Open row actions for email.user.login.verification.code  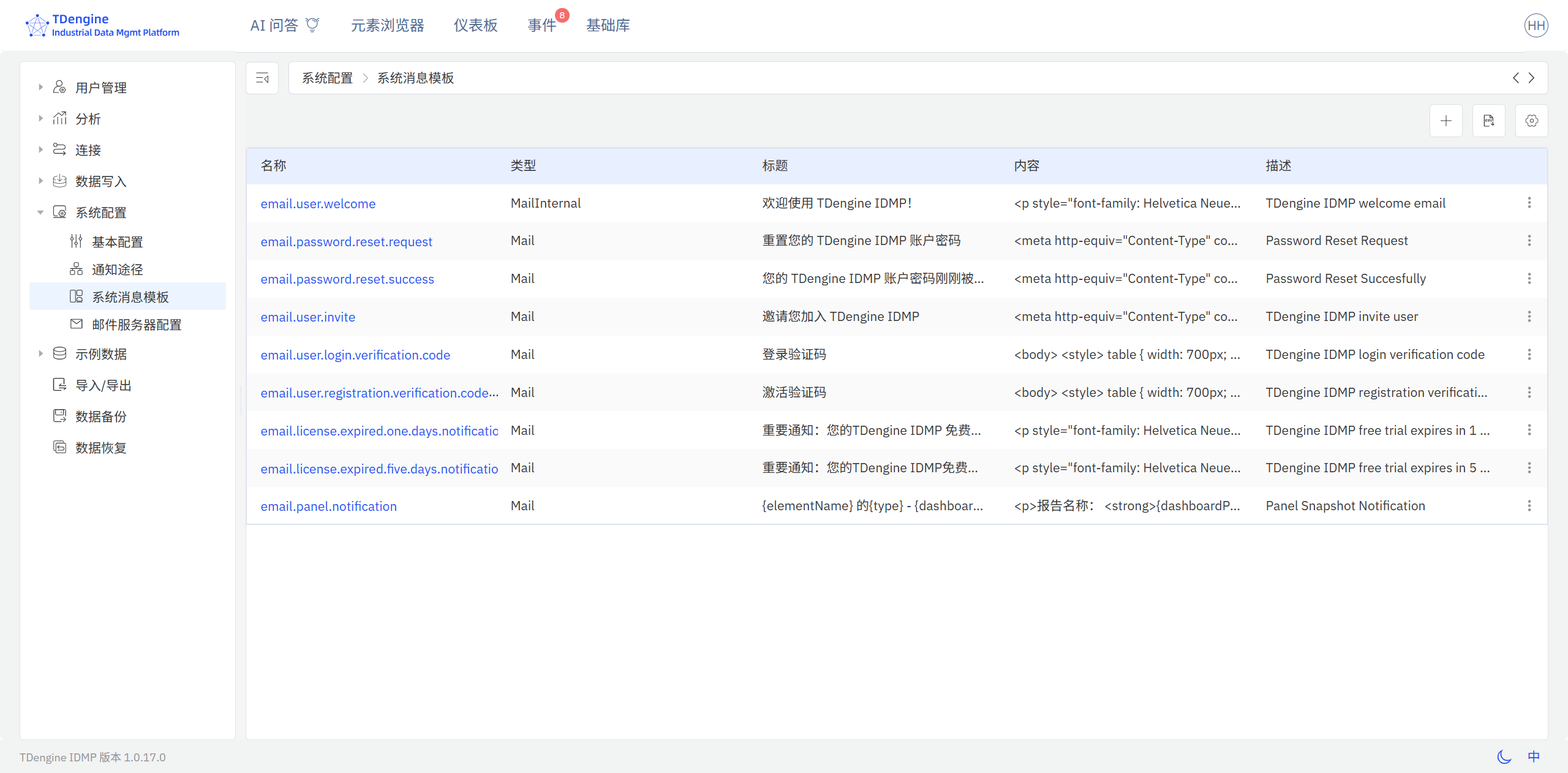pyautogui.click(x=1529, y=355)
